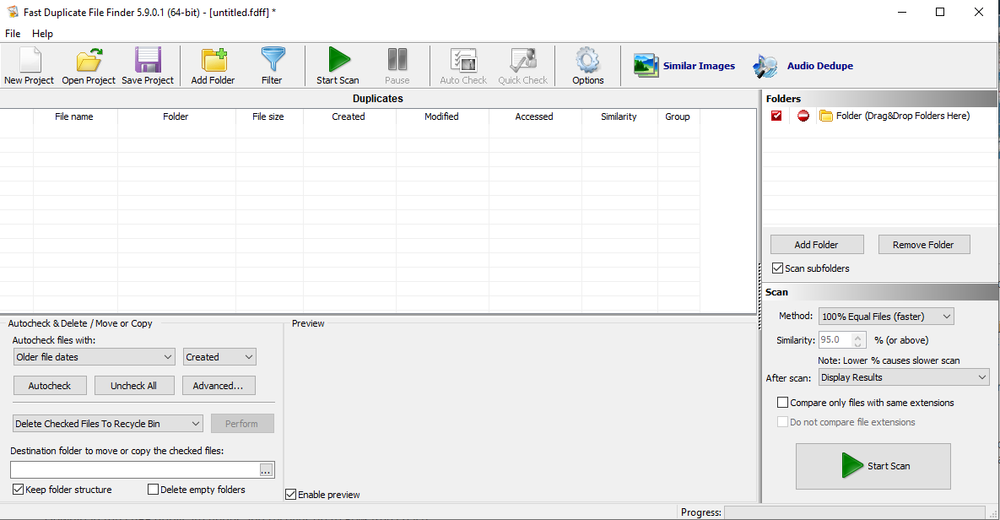This screenshot has width=1000, height=520.
Task: Open the File menu
Action: (x=13, y=34)
